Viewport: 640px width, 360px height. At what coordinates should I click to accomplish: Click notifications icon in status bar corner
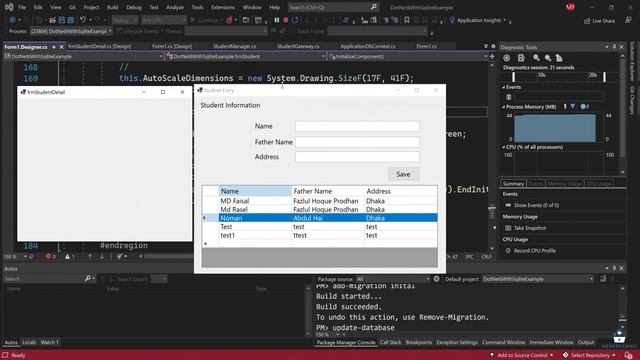tap(629, 356)
